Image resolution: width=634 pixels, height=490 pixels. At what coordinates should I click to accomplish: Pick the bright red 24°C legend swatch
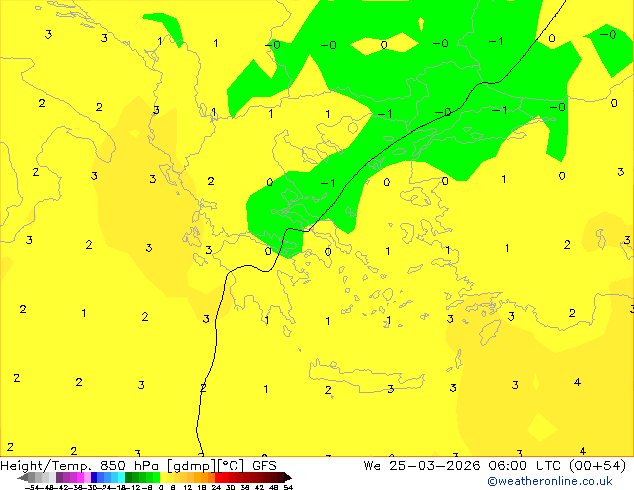click(x=218, y=477)
